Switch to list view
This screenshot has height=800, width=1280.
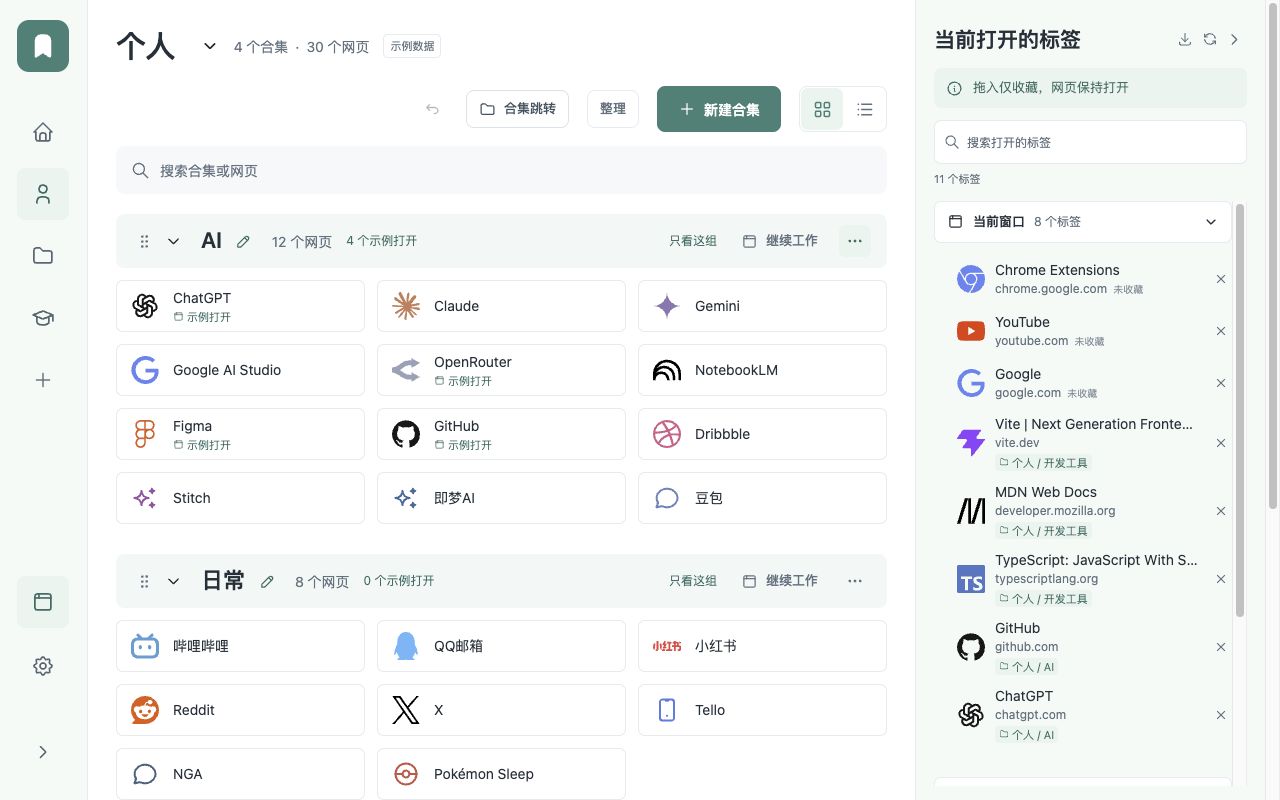tap(865, 109)
